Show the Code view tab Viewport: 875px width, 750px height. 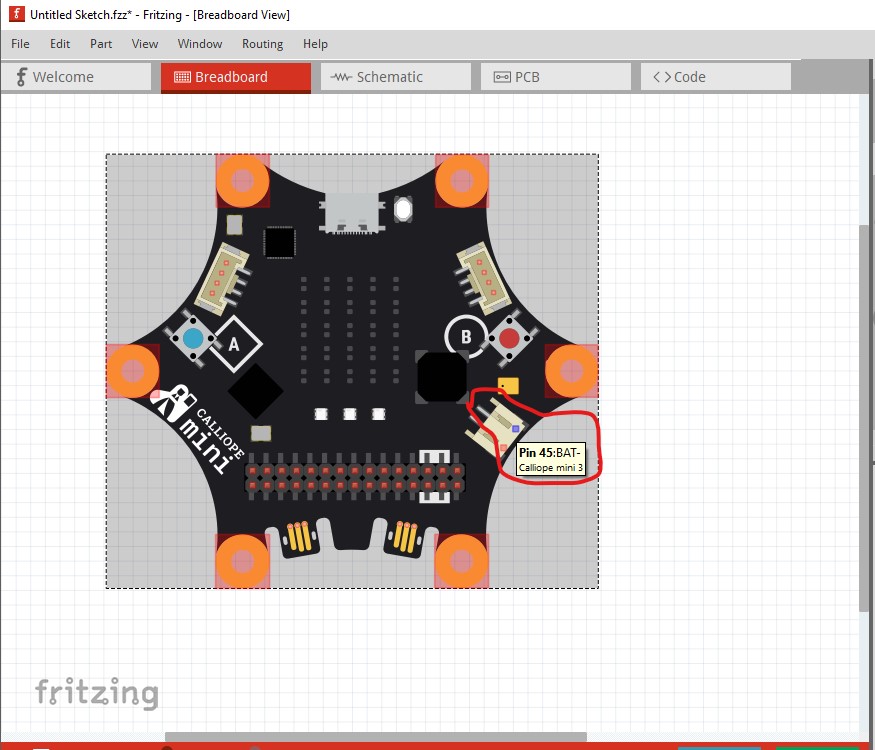point(716,76)
